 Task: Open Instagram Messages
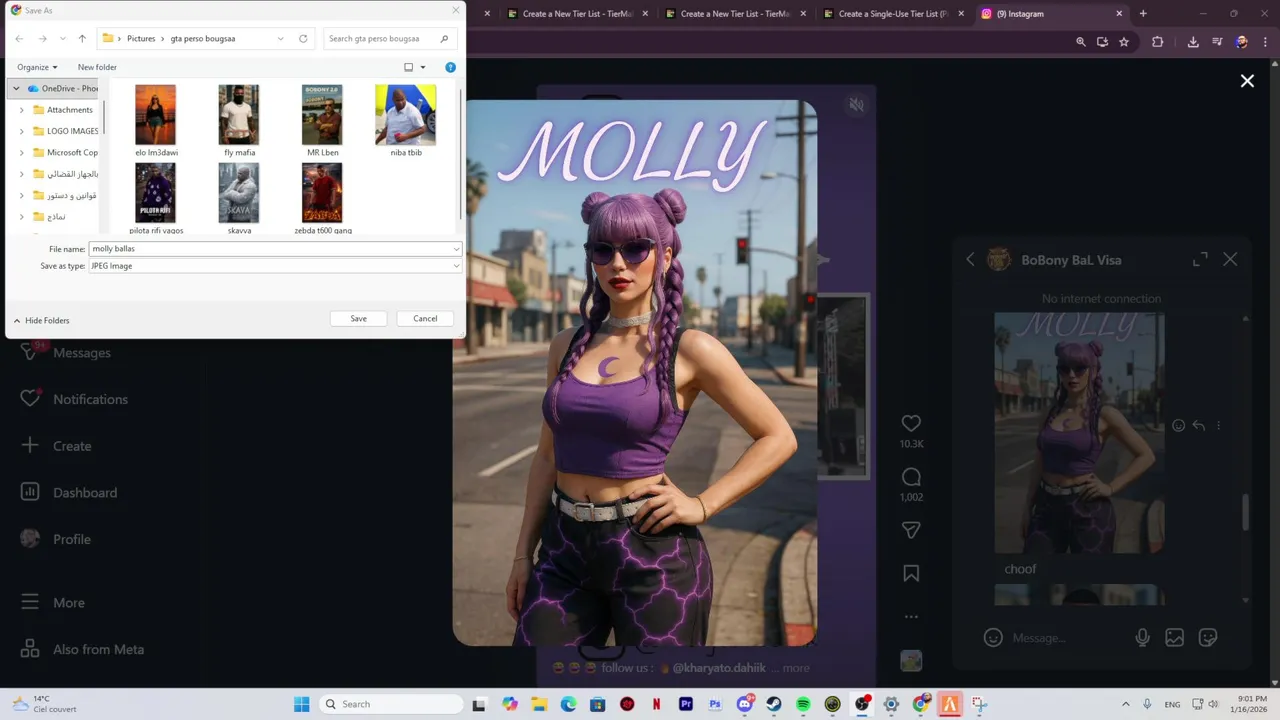tap(66, 352)
